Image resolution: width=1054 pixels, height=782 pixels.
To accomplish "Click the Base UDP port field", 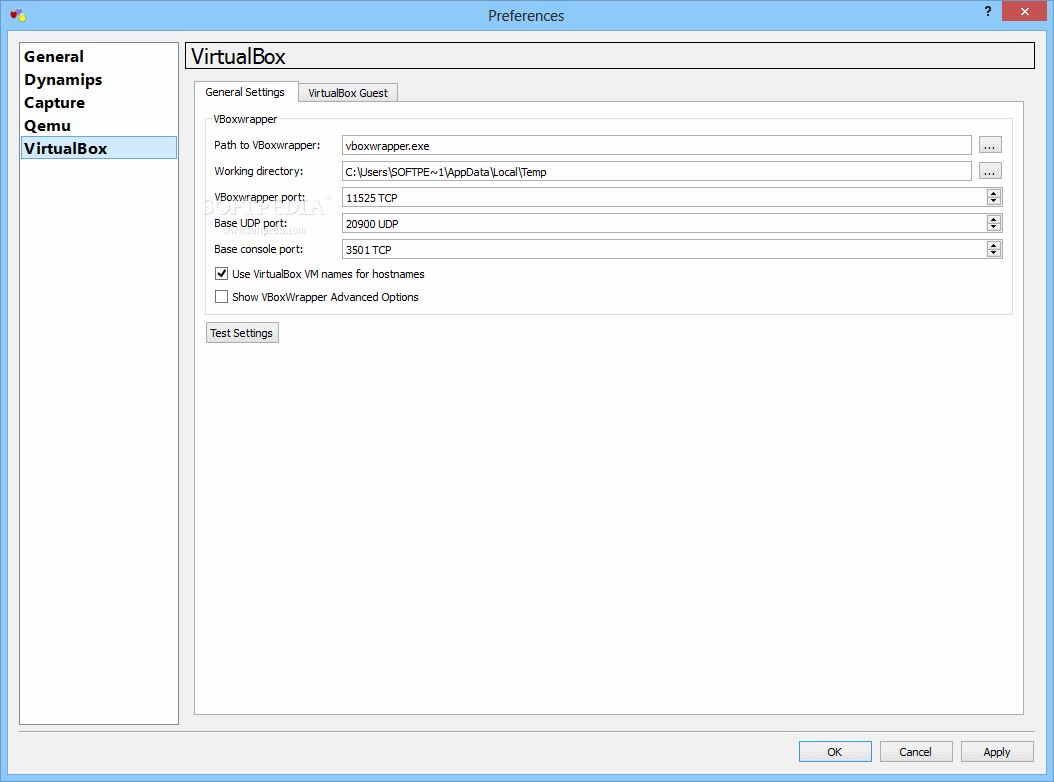I will (664, 223).
